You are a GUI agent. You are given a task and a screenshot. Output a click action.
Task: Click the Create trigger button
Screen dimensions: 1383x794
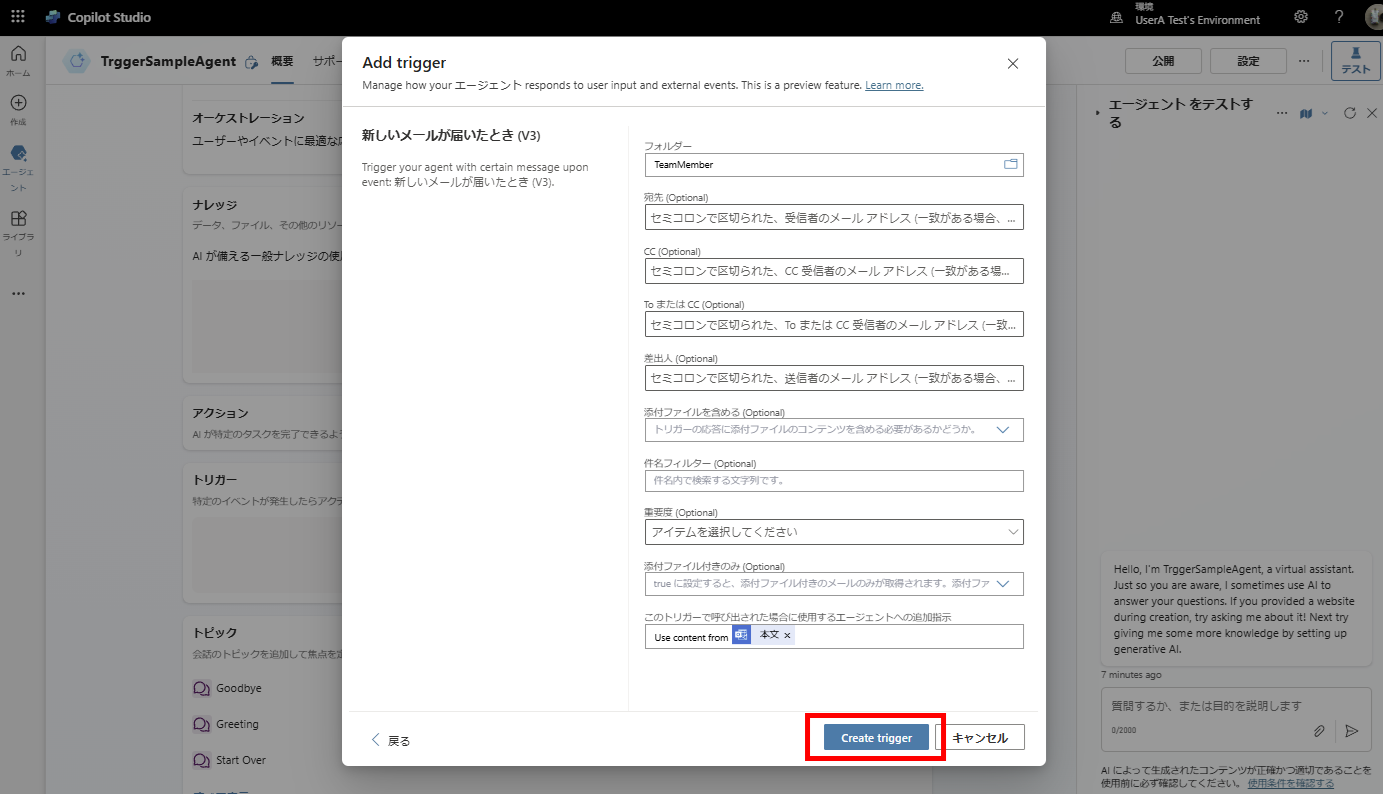click(x=875, y=737)
